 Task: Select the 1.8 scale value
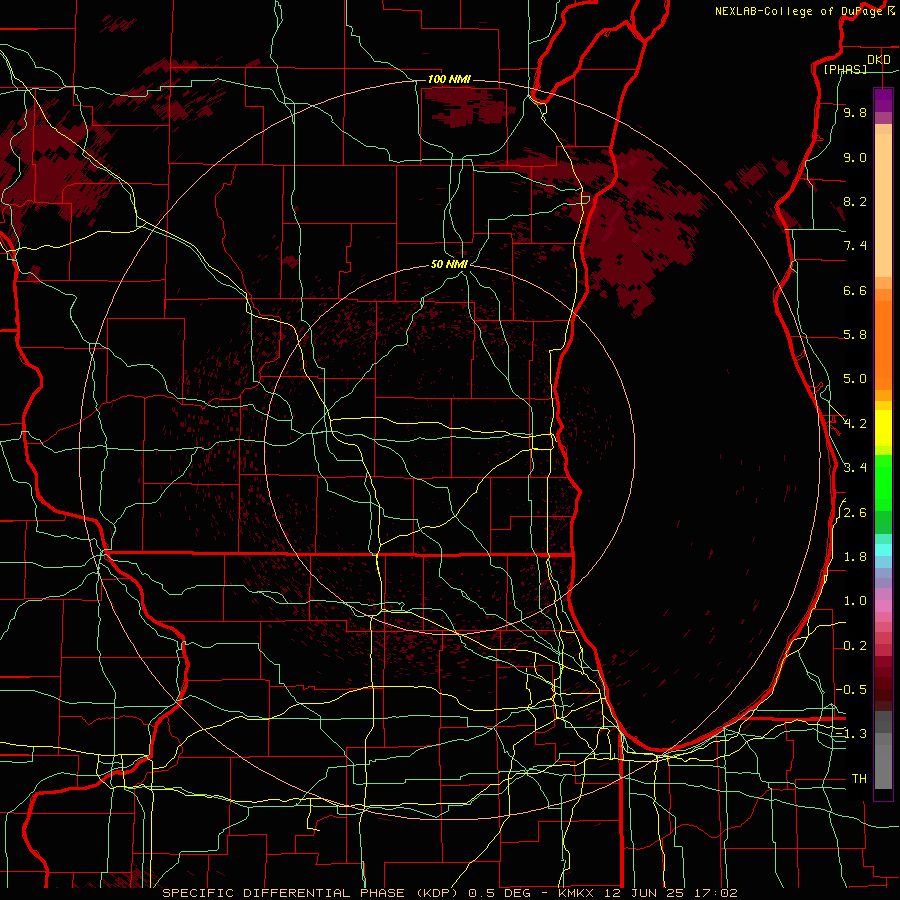pyautogui.click(x=855, y=557)
